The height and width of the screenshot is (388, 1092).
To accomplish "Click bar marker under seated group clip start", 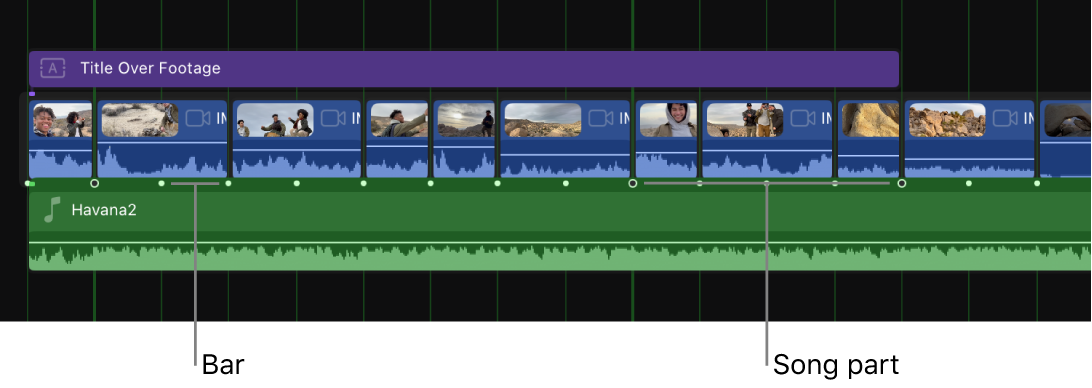I will (x=228, y=183).
